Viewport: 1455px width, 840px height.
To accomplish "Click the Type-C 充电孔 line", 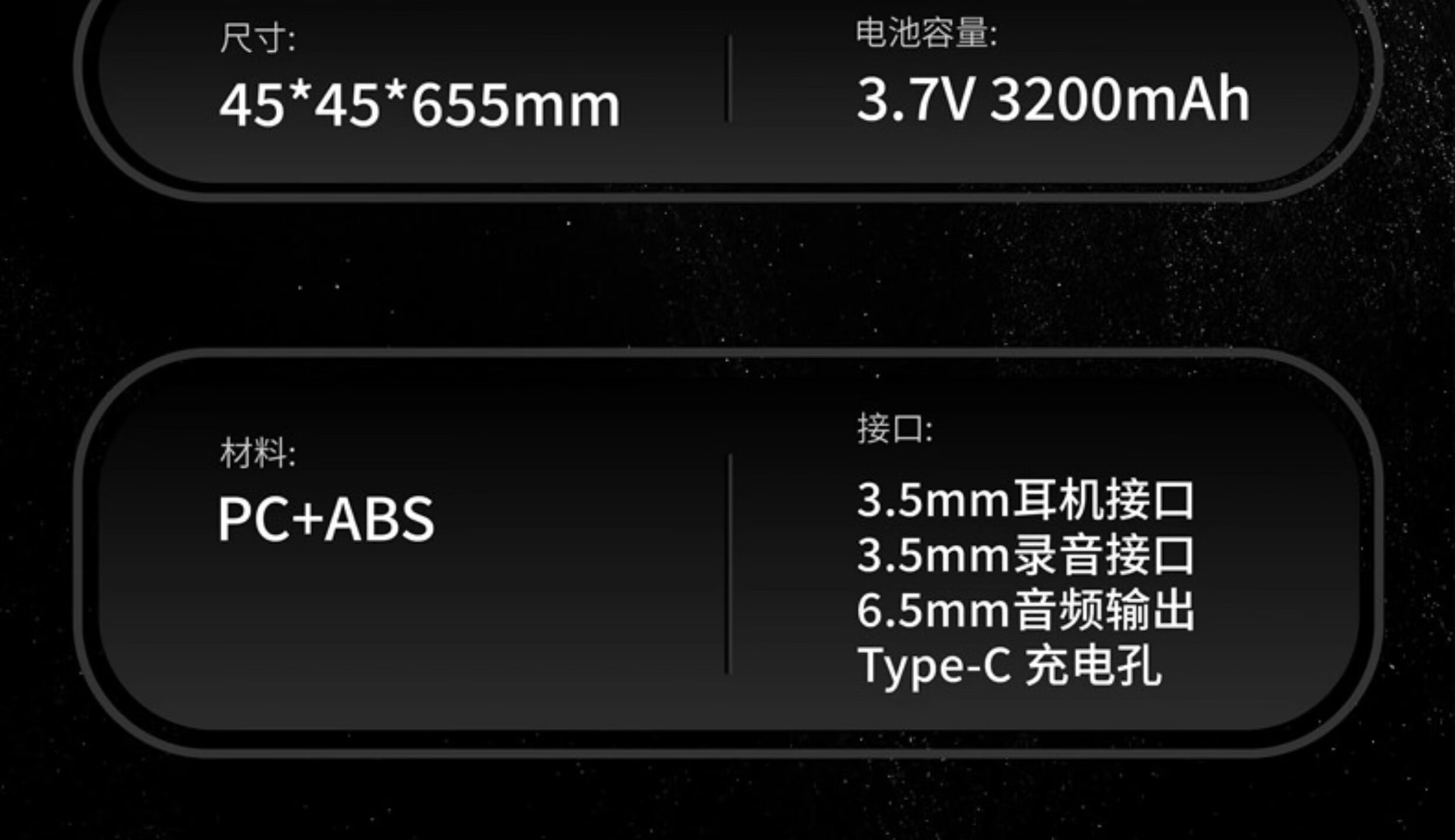I will tap(1009, 666).
